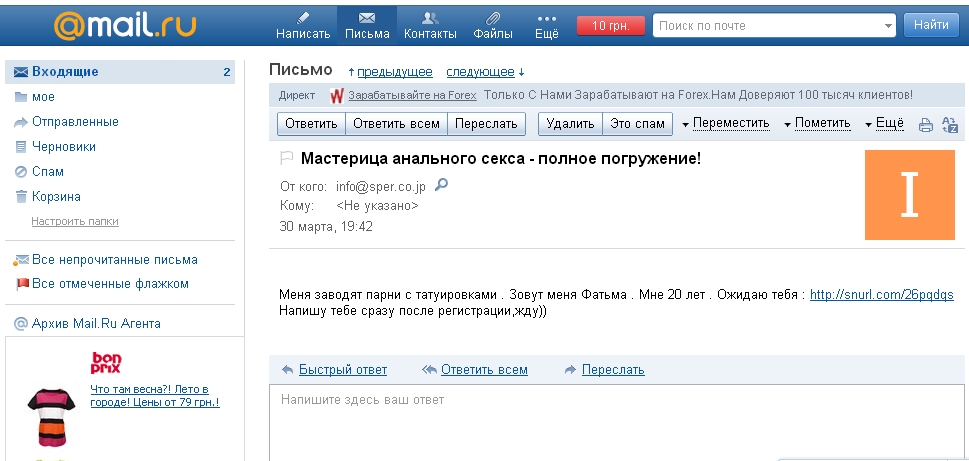The width and height of the screenshot is (969, 461).
Task: Show Все непрочитанные письма
Action: (x=114, y=260)
